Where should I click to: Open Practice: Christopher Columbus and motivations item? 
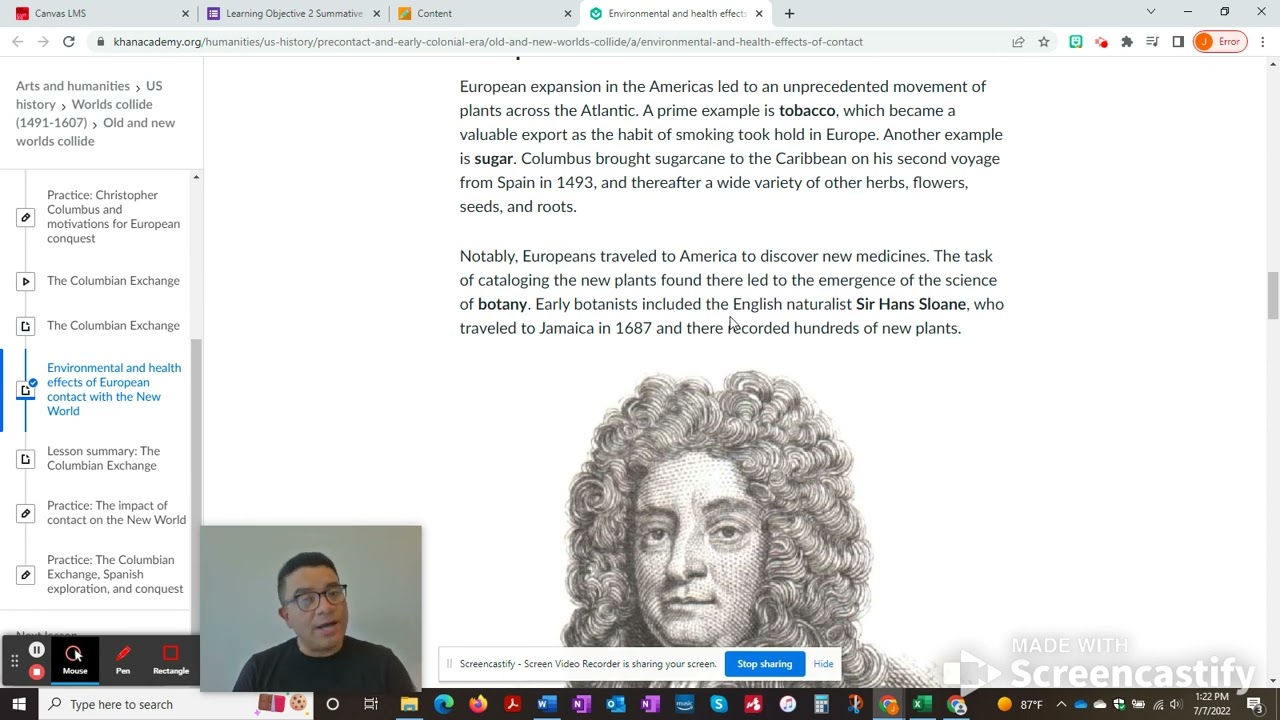[113, 216]
